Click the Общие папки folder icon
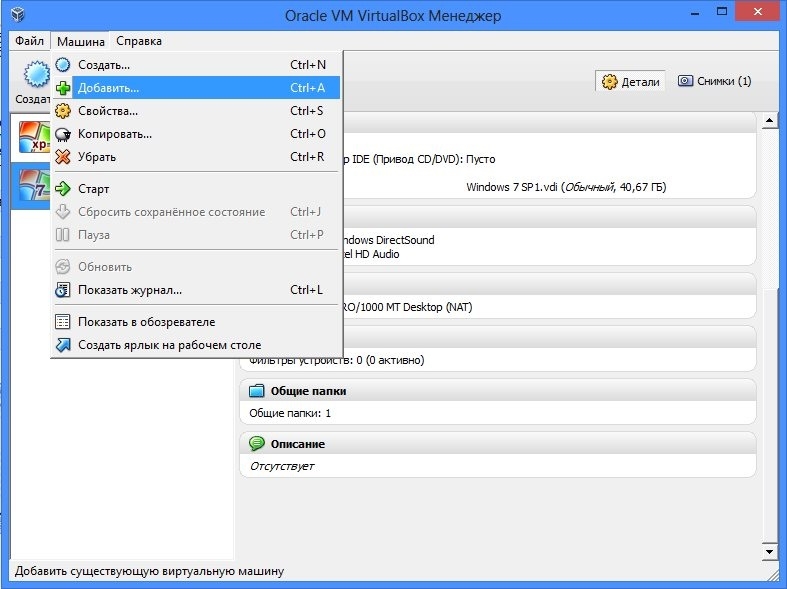Image resolution: width=787 pixels, height=589 pixels. tap(256, 391)
